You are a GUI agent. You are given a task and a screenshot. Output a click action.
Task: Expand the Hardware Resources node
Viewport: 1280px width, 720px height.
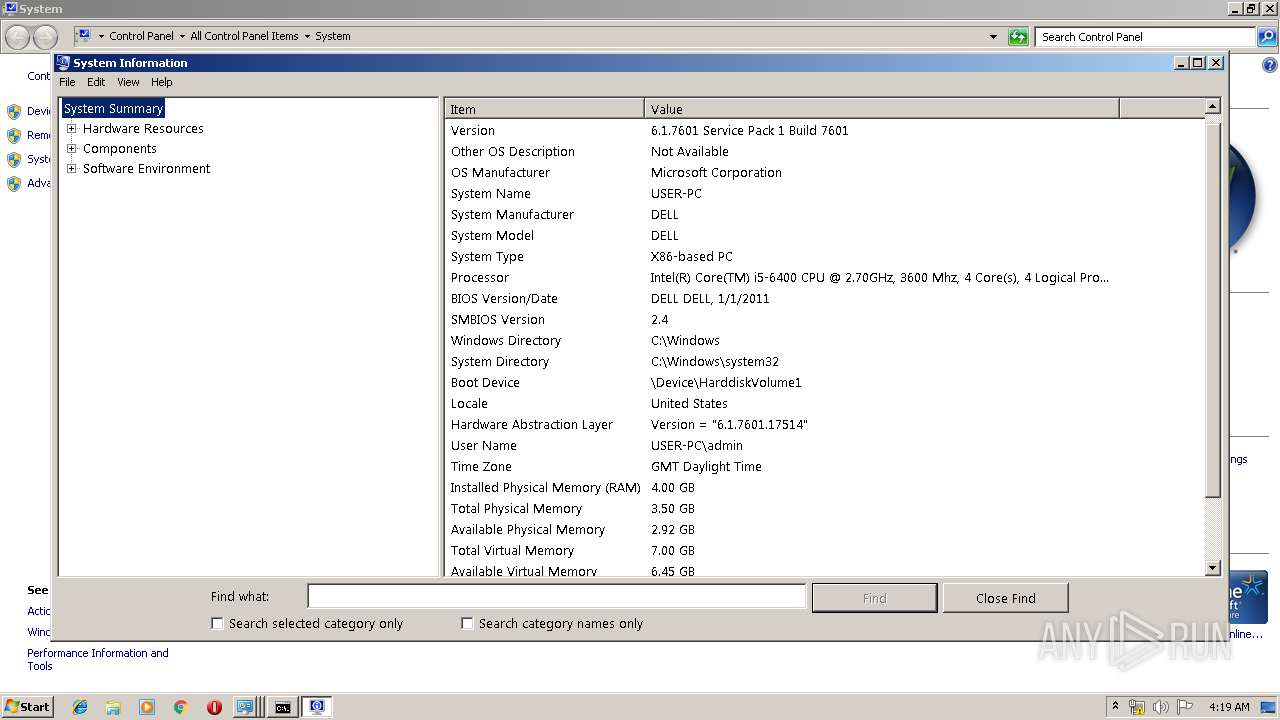71,128
